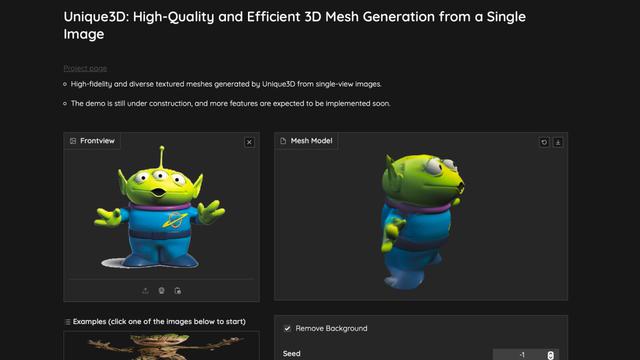Click the Frontview image icon beside label

coord(73,141)
